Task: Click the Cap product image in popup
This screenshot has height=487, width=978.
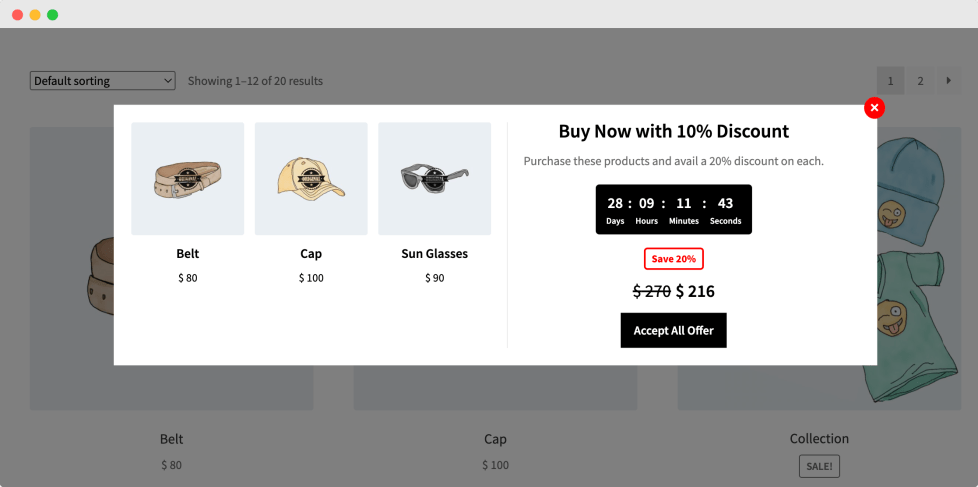Action: 311,179
